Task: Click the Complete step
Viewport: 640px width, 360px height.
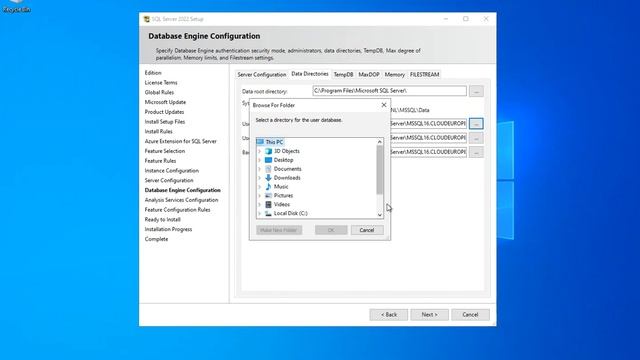Action: click(x=156, y=239)
